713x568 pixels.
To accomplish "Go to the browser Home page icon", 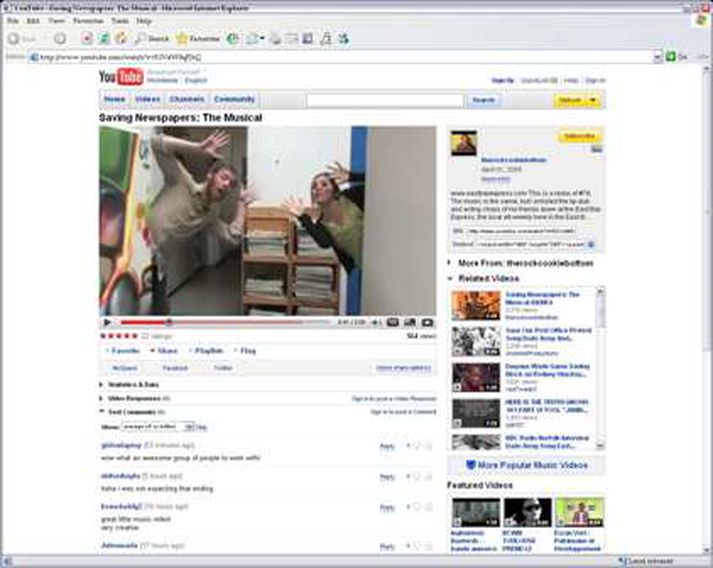I will pyautogui.click(x=121, y=39).
